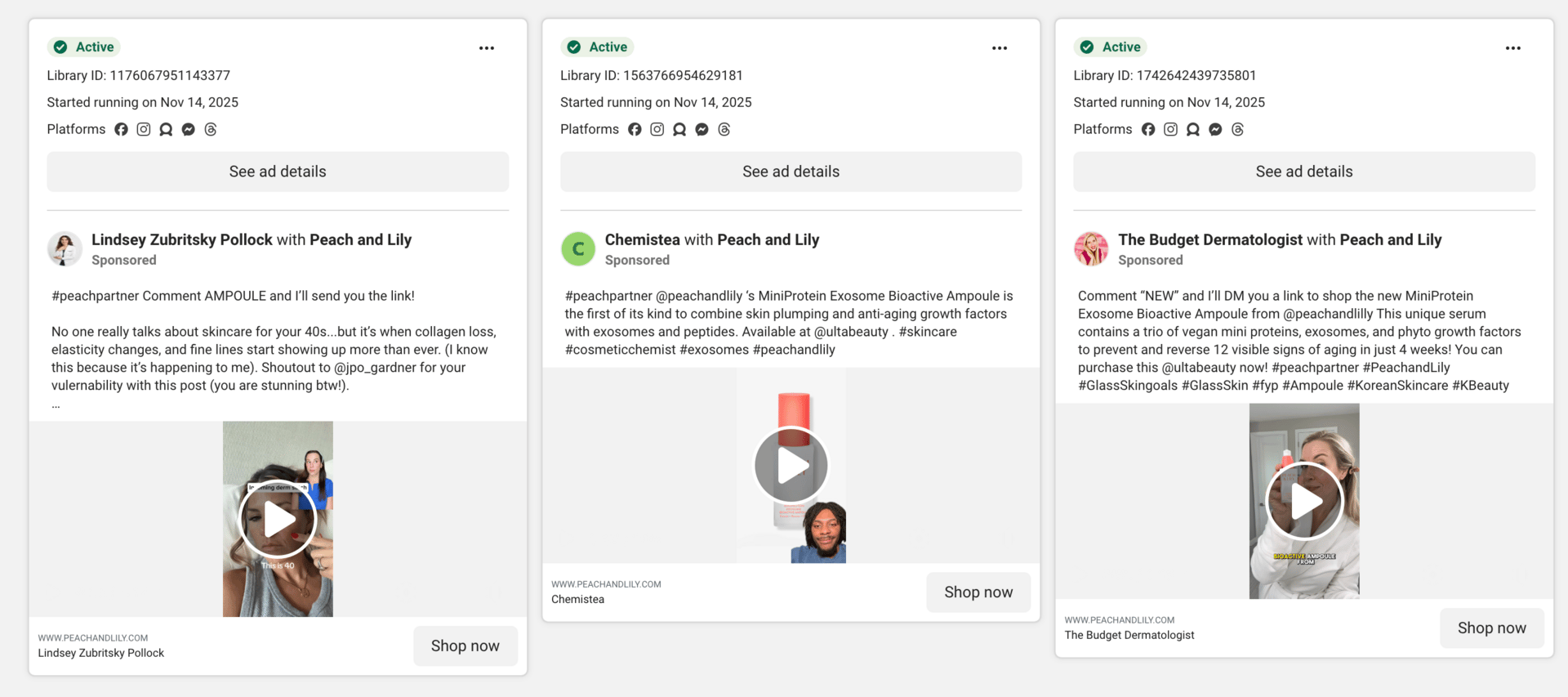The width and height of the screenshot is (1568, 697).
Task: Open The Budget Dermatologist name link in ad header
Action: pyautogui.click(x=1210, y=239)
